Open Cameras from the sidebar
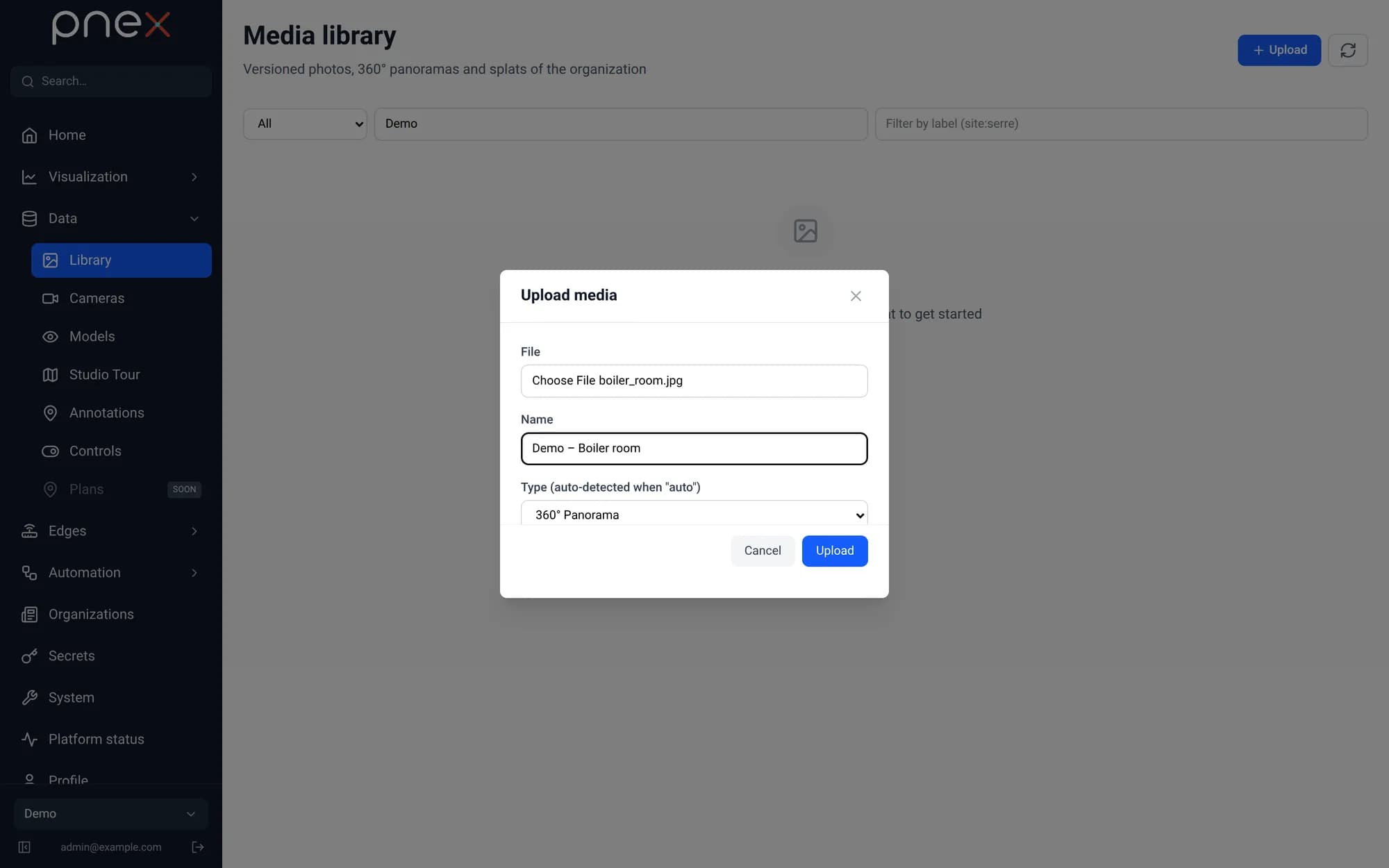The image size is (1389, 868). pyautogui.click(x=122, y=298)
